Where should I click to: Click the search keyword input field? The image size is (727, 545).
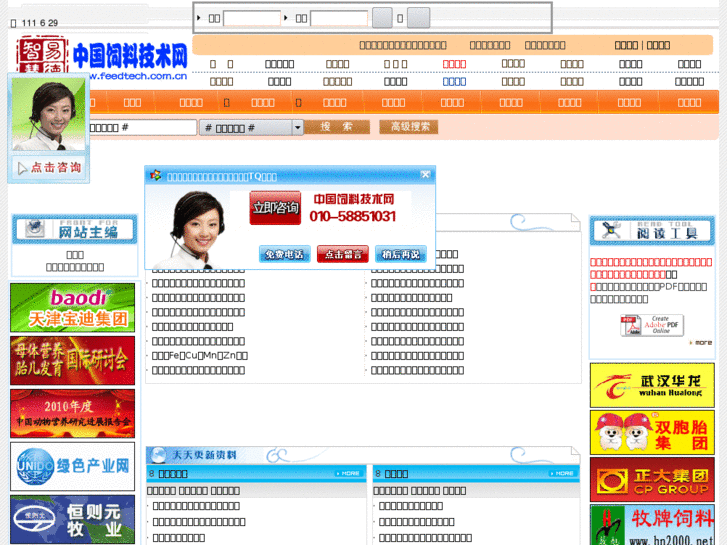(x=143, y=128)
